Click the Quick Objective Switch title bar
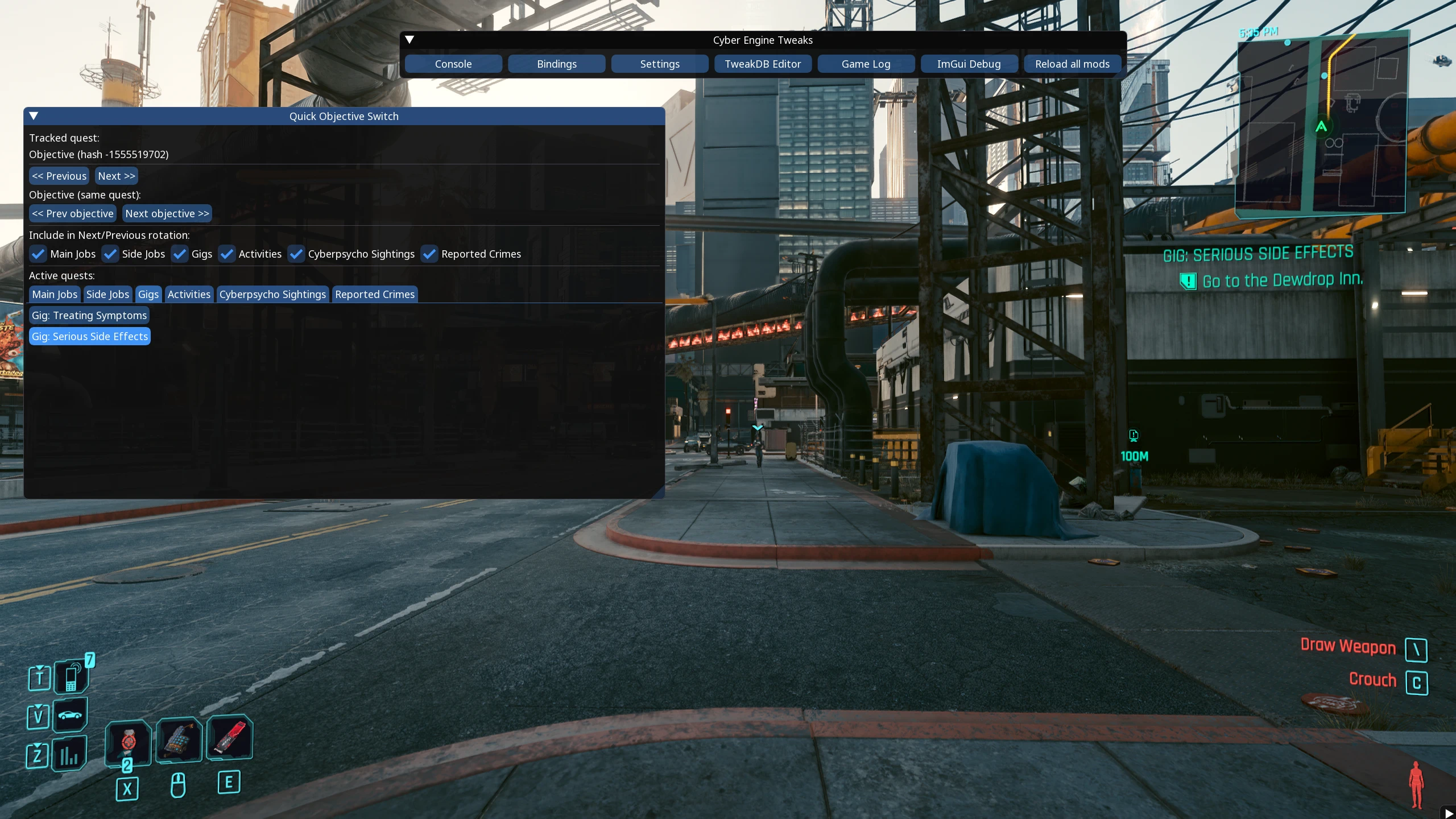This screenshot has height=819, width=1456. 344,116
